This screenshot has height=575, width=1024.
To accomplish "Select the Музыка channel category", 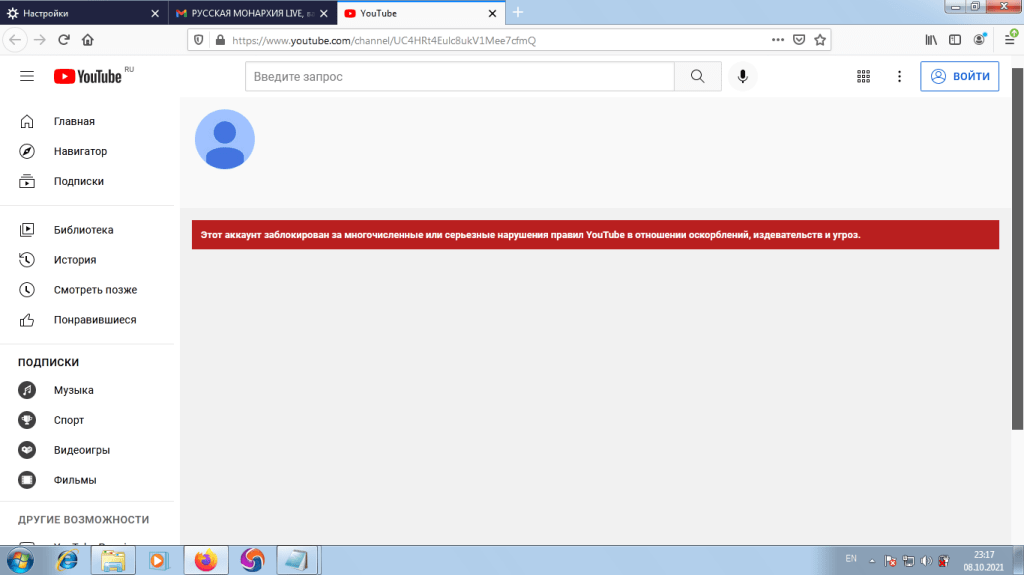I will (73, 390).
